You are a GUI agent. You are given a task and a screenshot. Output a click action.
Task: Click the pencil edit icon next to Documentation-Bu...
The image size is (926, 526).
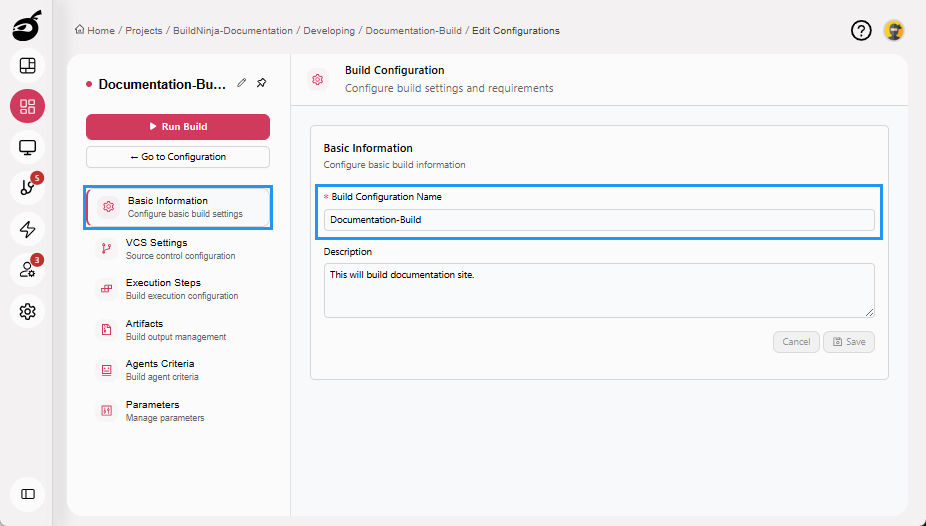[242, 83]
